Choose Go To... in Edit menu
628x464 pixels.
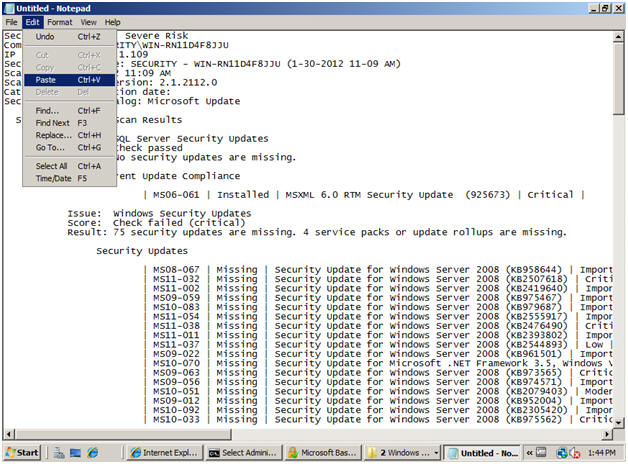tap(69, 148)
